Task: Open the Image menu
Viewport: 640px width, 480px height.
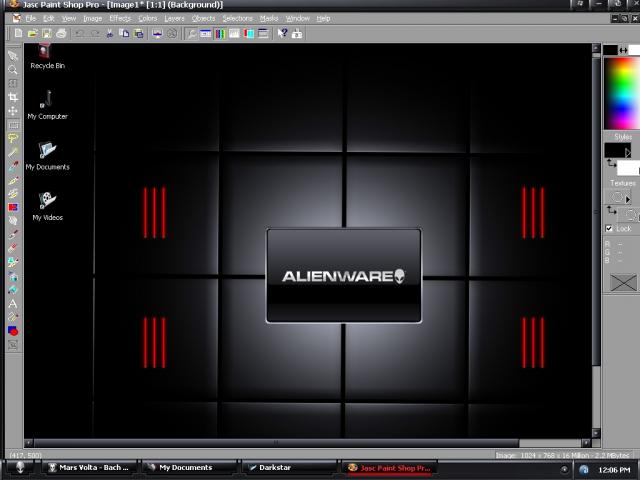Action: (x=93, y=18)
